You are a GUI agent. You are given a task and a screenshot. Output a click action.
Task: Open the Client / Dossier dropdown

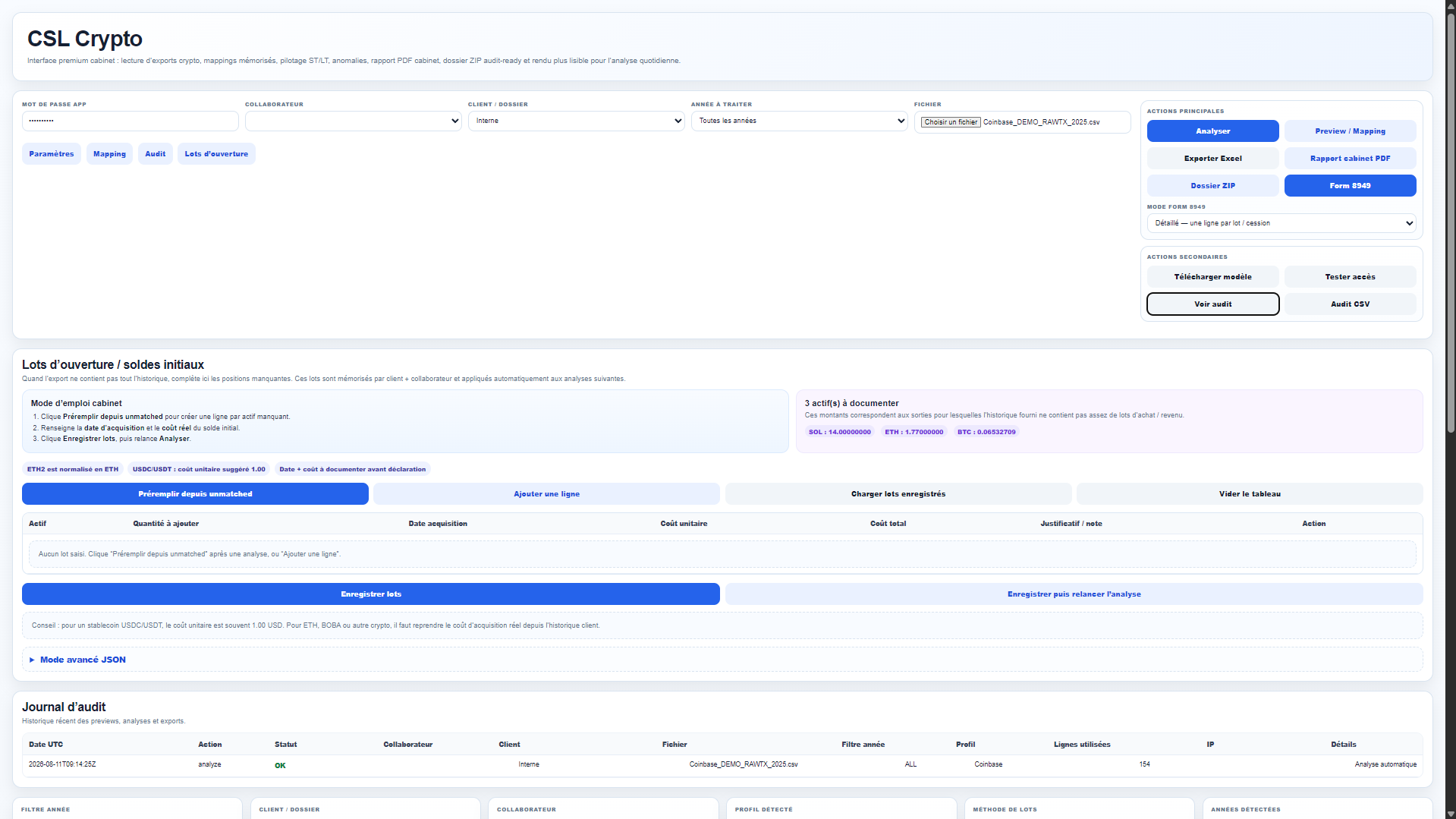coord(576,121)
